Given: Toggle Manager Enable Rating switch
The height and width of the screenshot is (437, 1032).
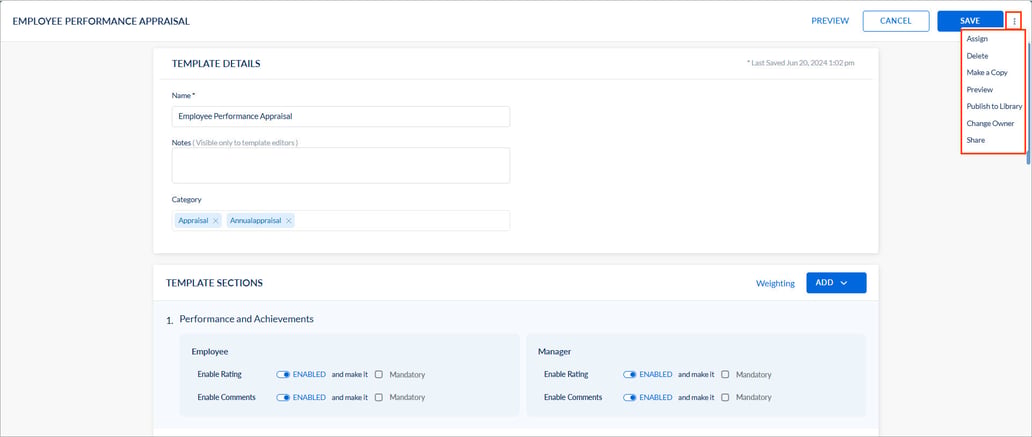Looking at the screenshot, I should click(630, 374).
